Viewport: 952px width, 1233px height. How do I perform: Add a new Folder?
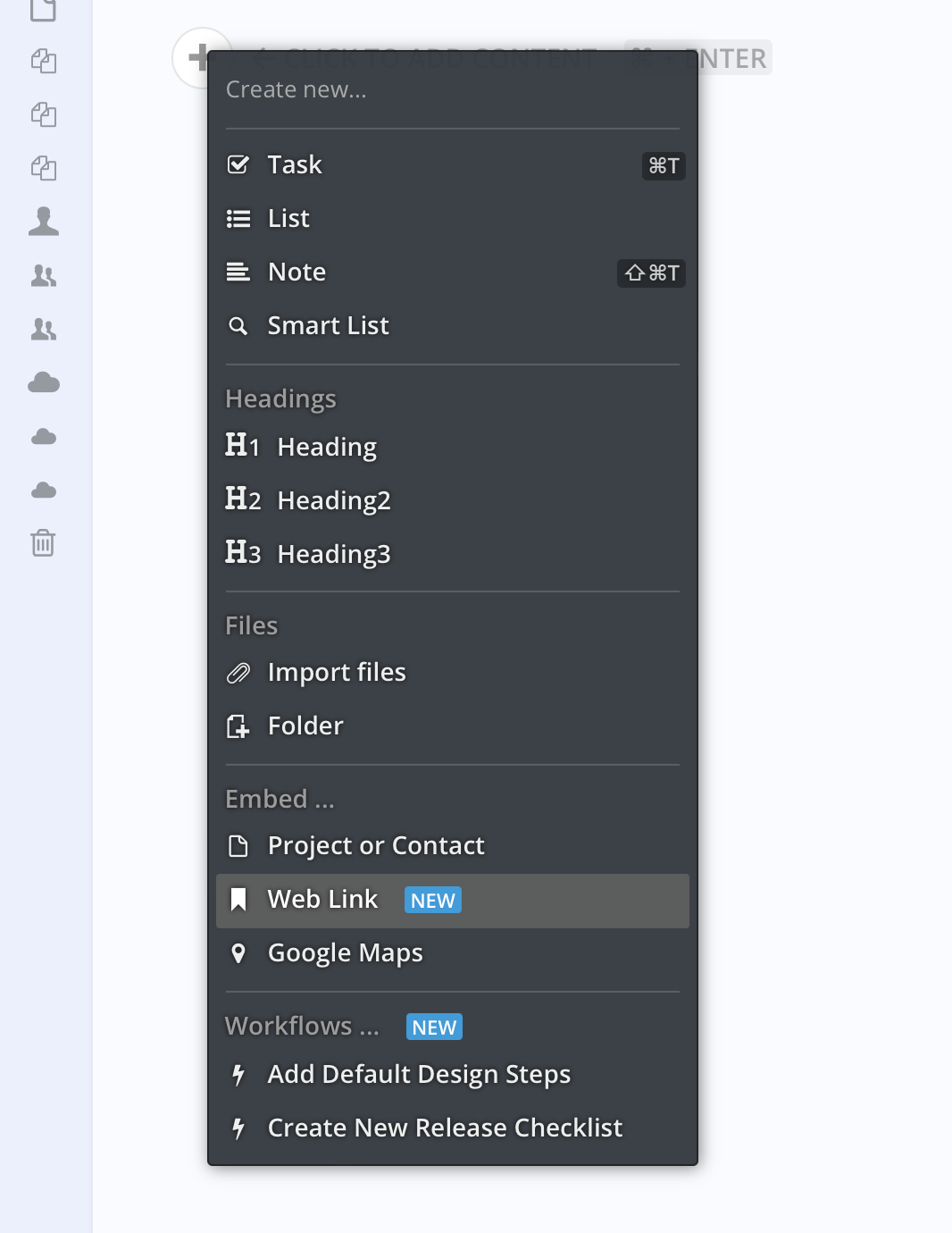click(x=452, y=726)
